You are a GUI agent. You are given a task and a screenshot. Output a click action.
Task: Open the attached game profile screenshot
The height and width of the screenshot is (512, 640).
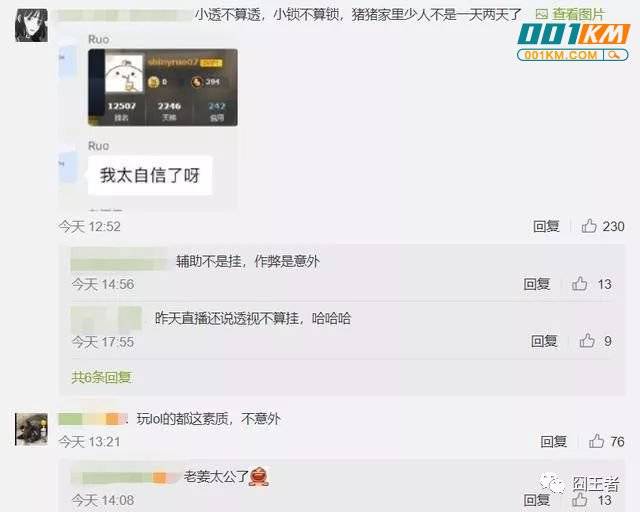coord(163,87)
